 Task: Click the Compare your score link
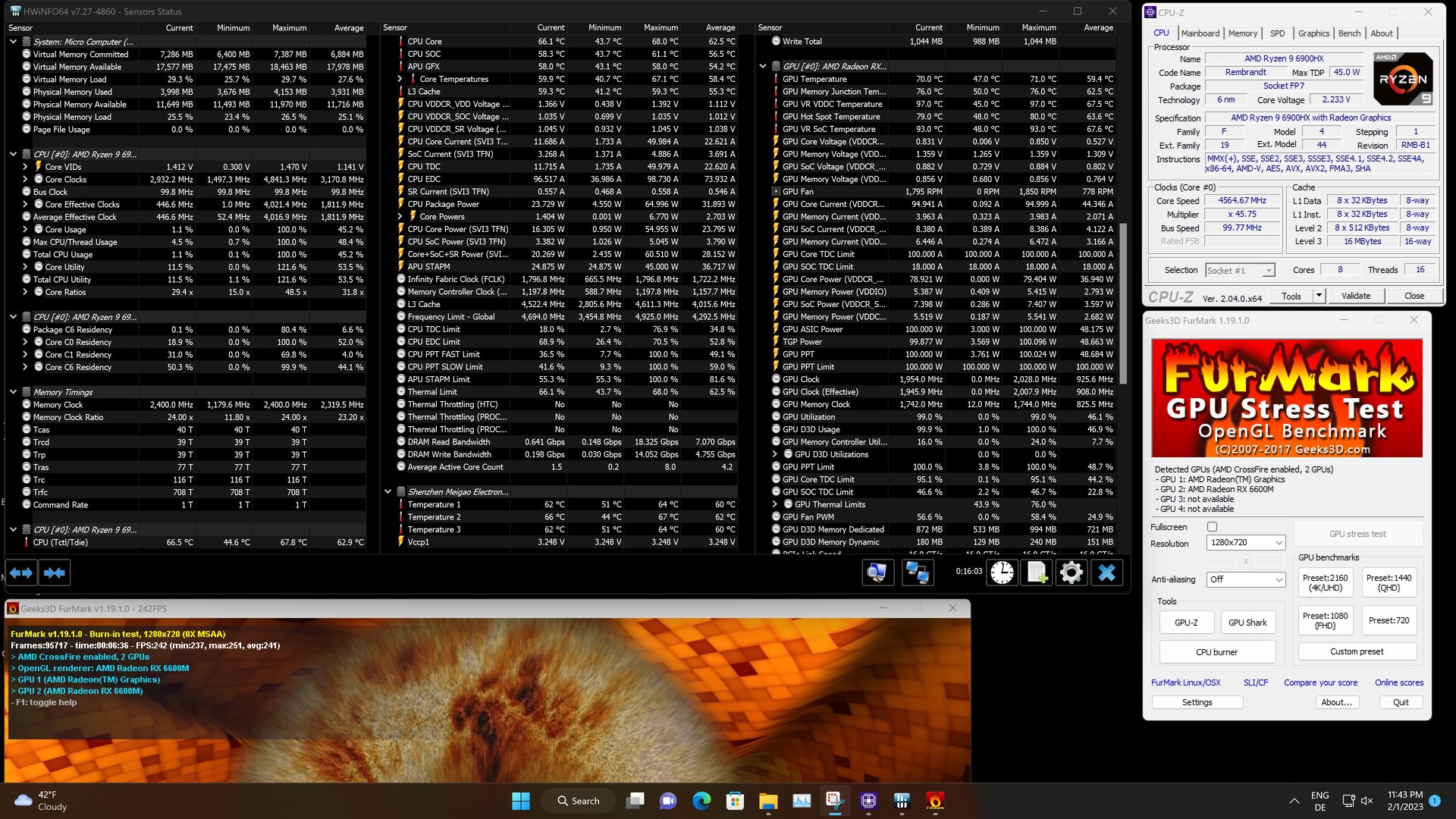[x=1320, y=682]
